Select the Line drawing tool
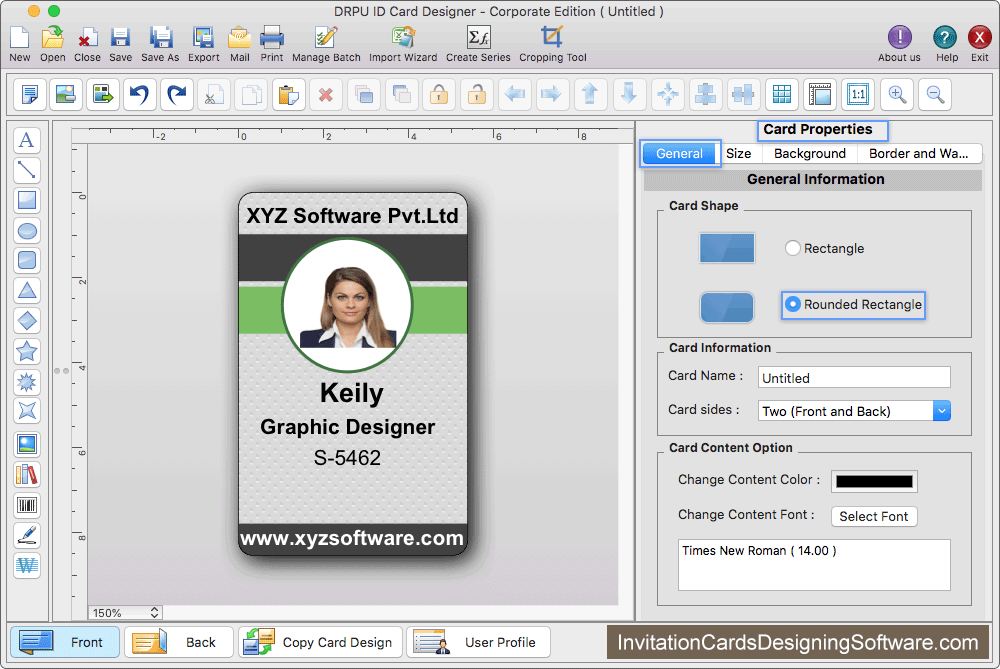 click(27, 170)
